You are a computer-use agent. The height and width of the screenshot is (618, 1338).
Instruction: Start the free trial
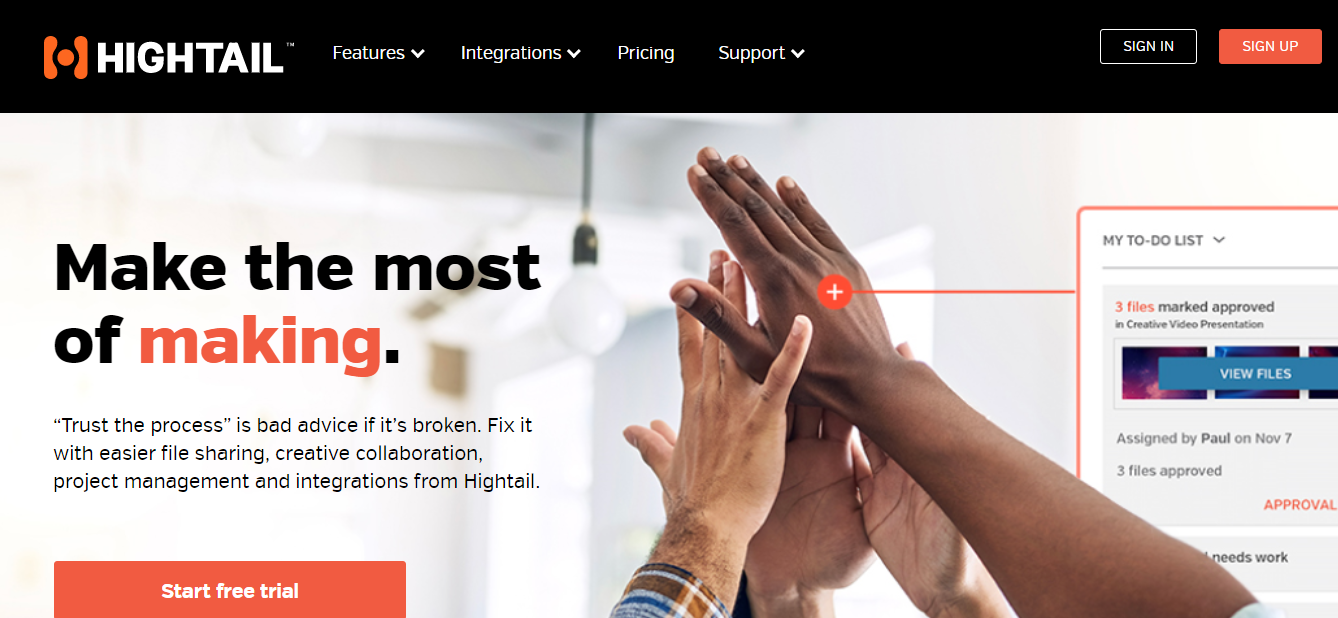coord(230,590)
